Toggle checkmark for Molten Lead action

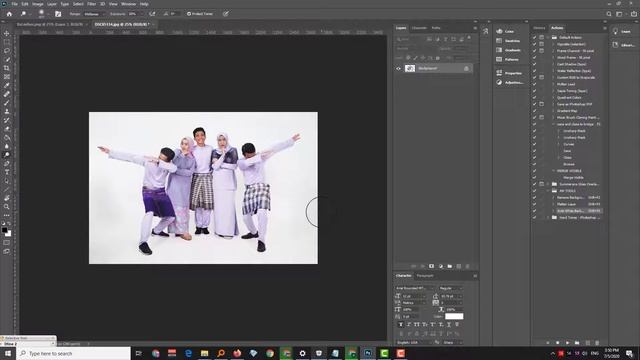pyautogui.click(x=534, y=84)
